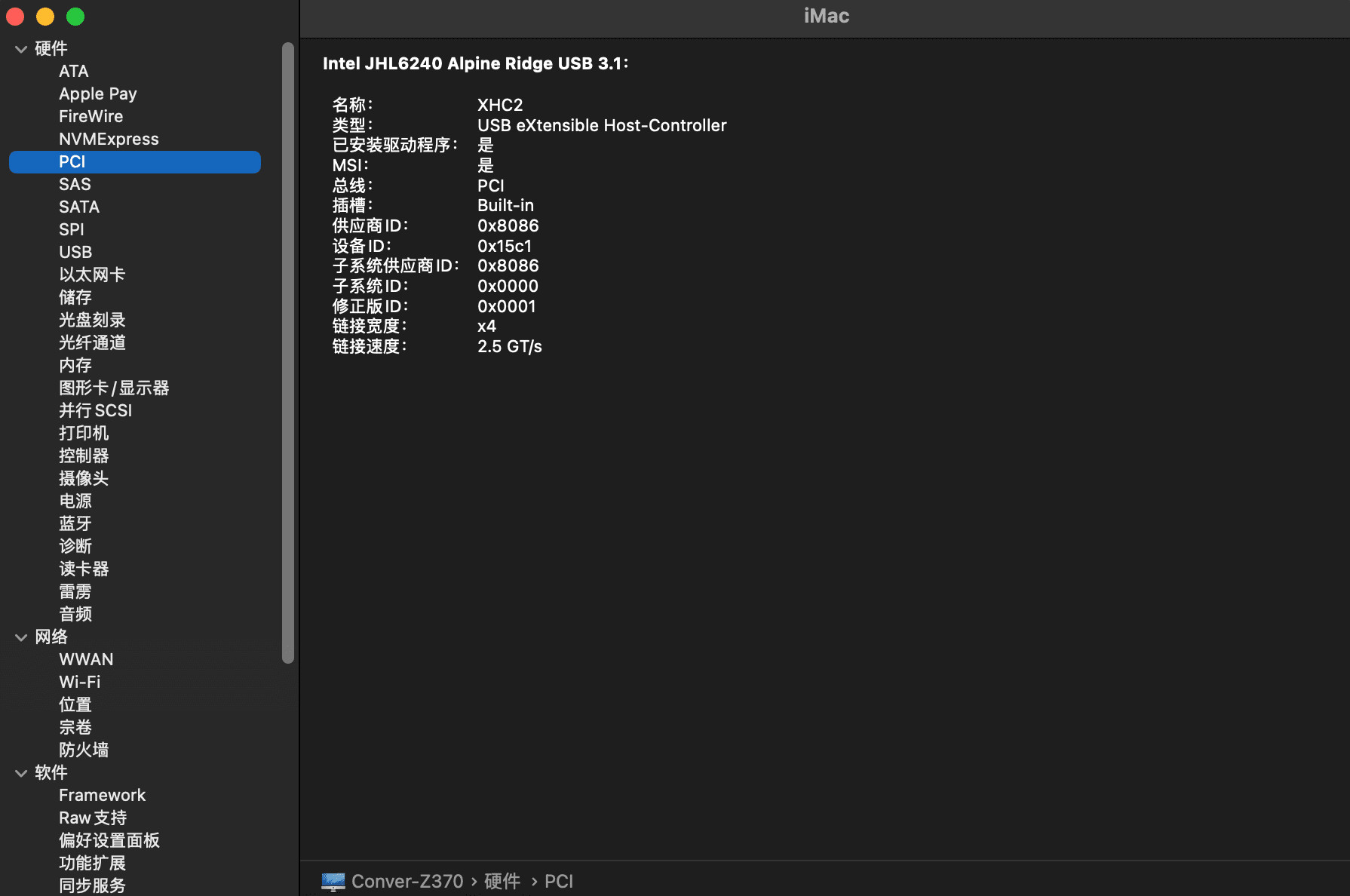1350x896 pixels.
Task: Click the Intel JHL6240 Alpine Ridge heading
Action: point(476,63)
